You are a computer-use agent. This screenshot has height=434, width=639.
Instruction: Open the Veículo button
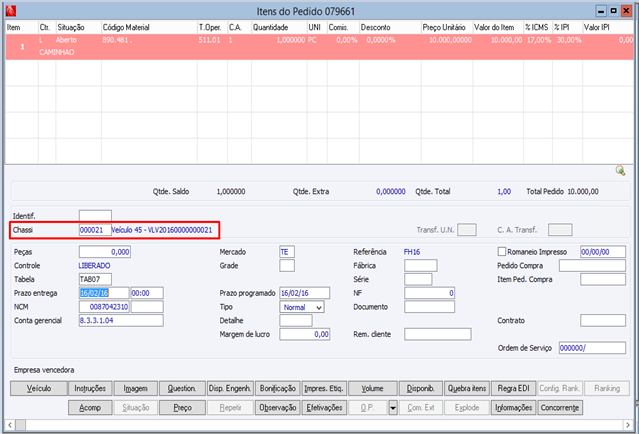tap(39, 388)
